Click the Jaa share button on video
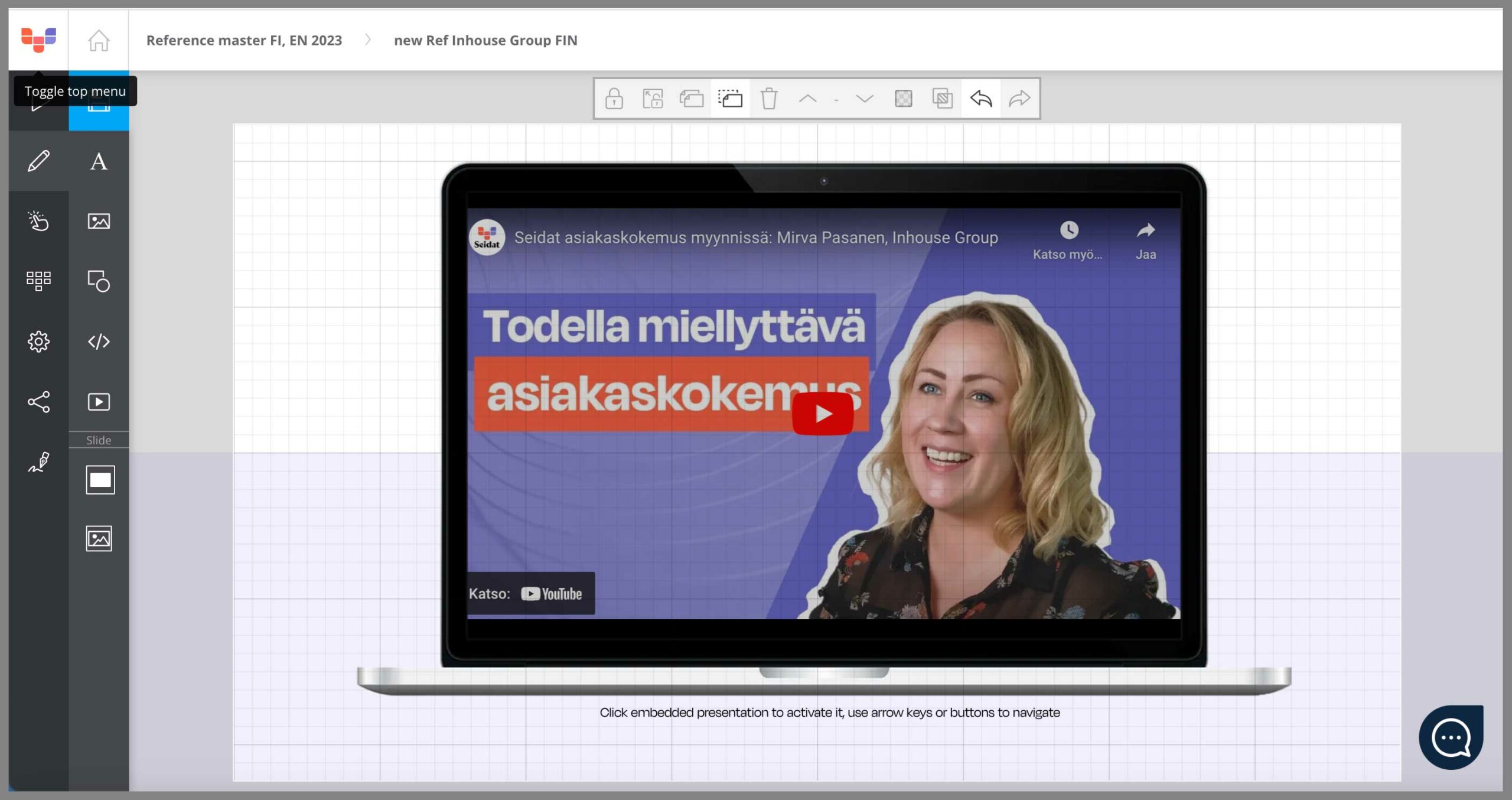 (x=1146, y=241)
